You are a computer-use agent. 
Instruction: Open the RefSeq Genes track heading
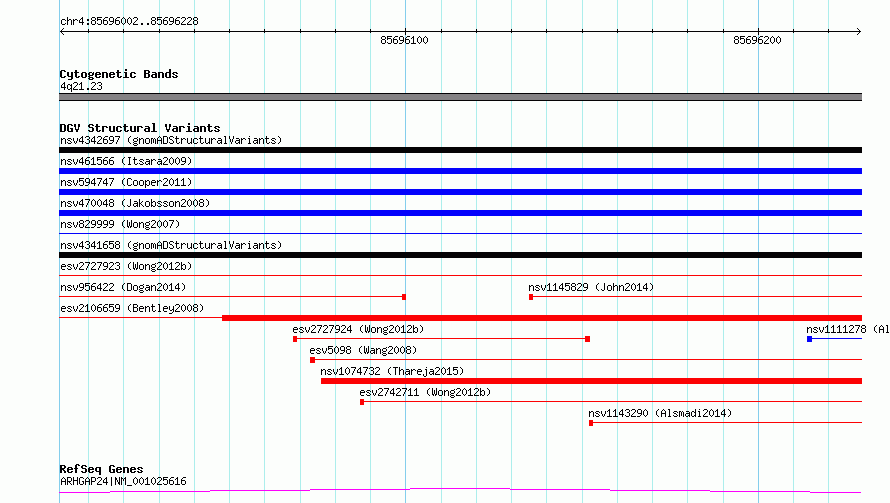pos(102,469)
